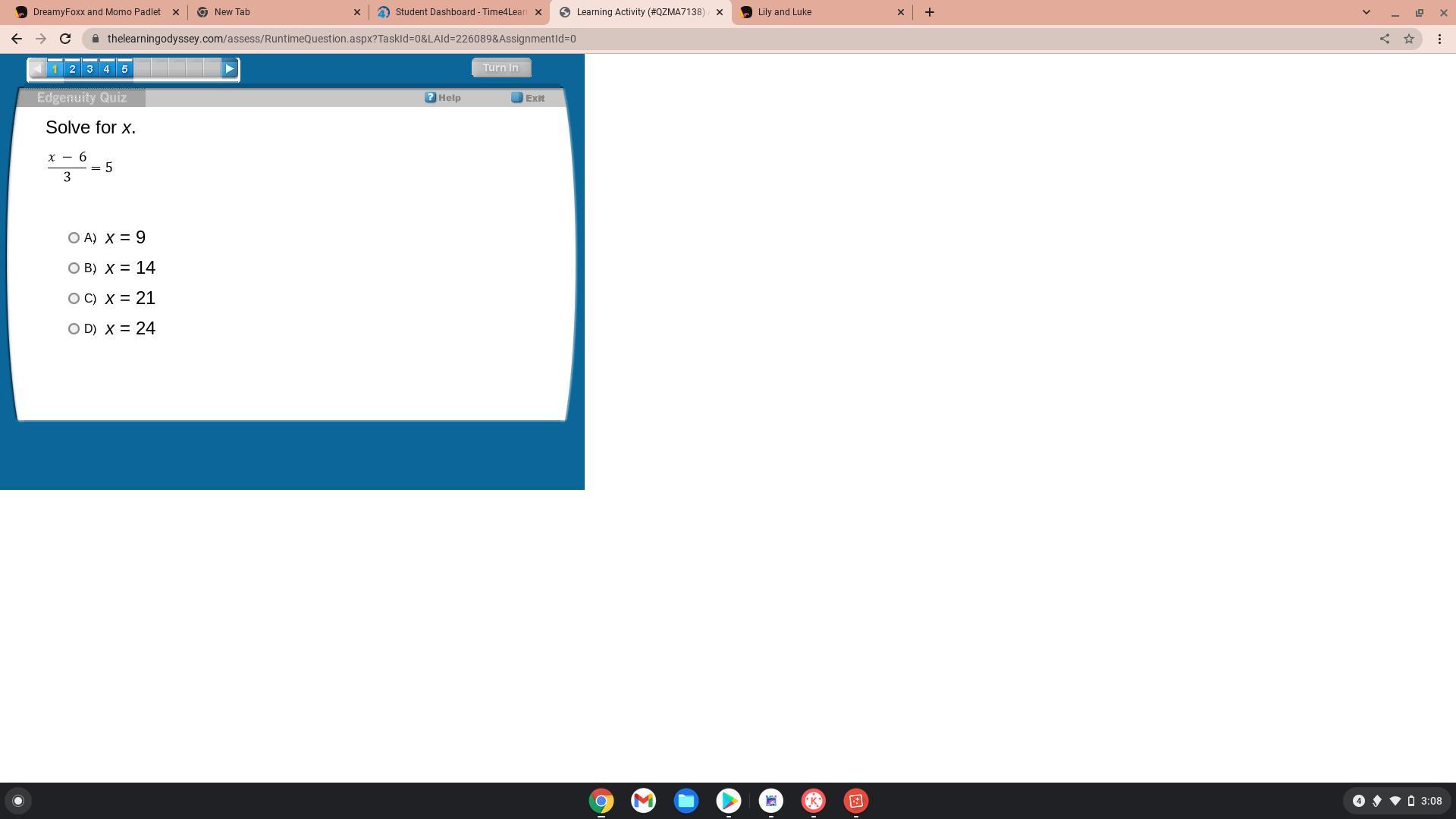Expand the tab search dropdown chevron
Screen dimensions: 1456x819
pyautogui.click(x=1367, y=12)
